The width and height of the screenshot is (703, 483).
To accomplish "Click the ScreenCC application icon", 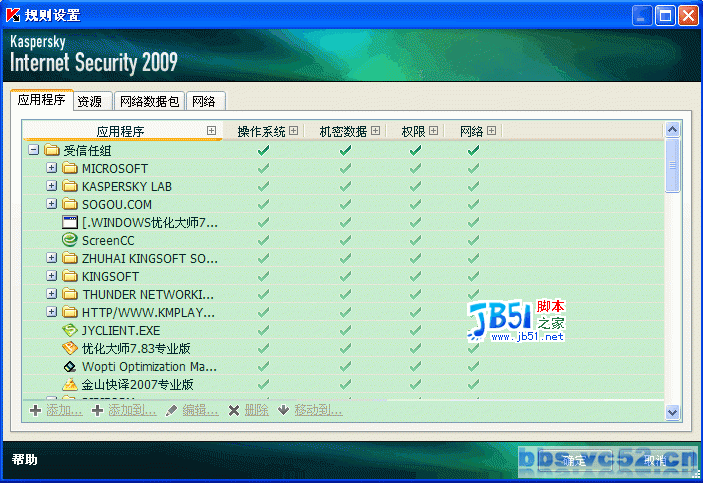I will pos(70,240).
